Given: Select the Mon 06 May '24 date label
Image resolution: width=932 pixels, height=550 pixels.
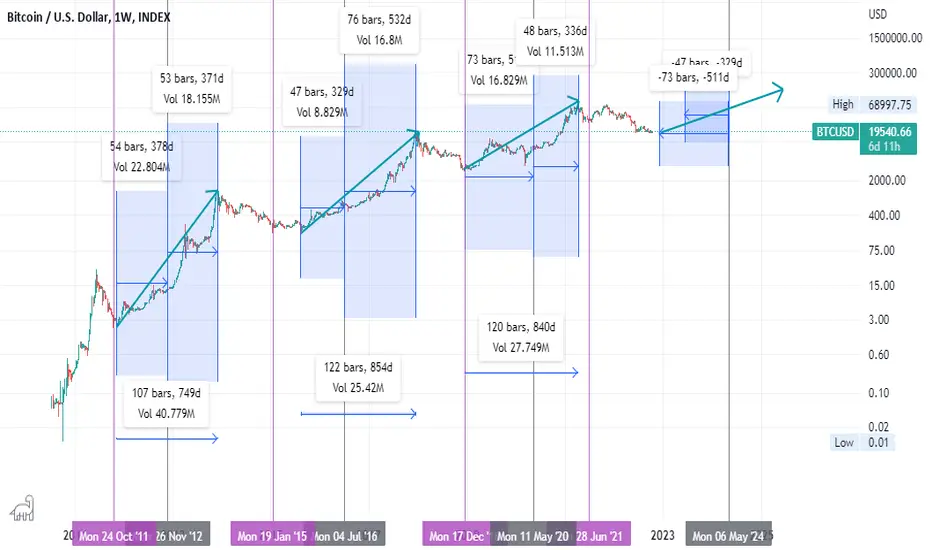Looking at the screenshot, I should tap(728, 536).
